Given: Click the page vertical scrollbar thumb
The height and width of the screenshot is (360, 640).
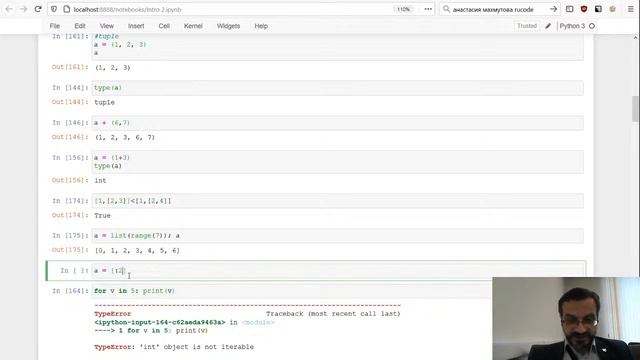Looking at the screenshot, I should click(x=635, y=109).
